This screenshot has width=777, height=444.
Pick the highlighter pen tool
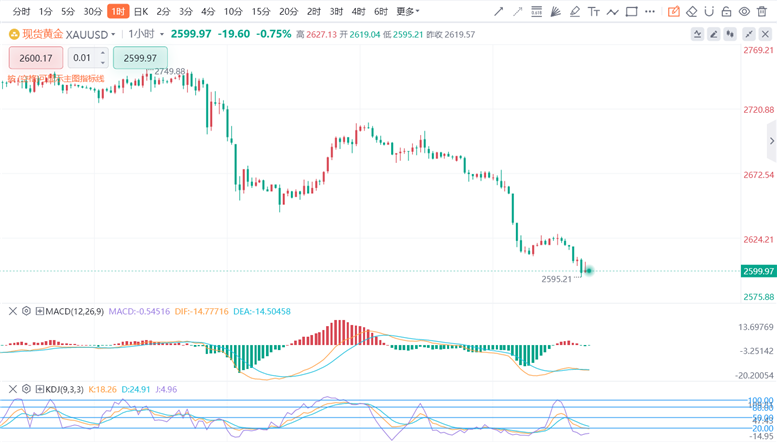click(x=575, y=11)
